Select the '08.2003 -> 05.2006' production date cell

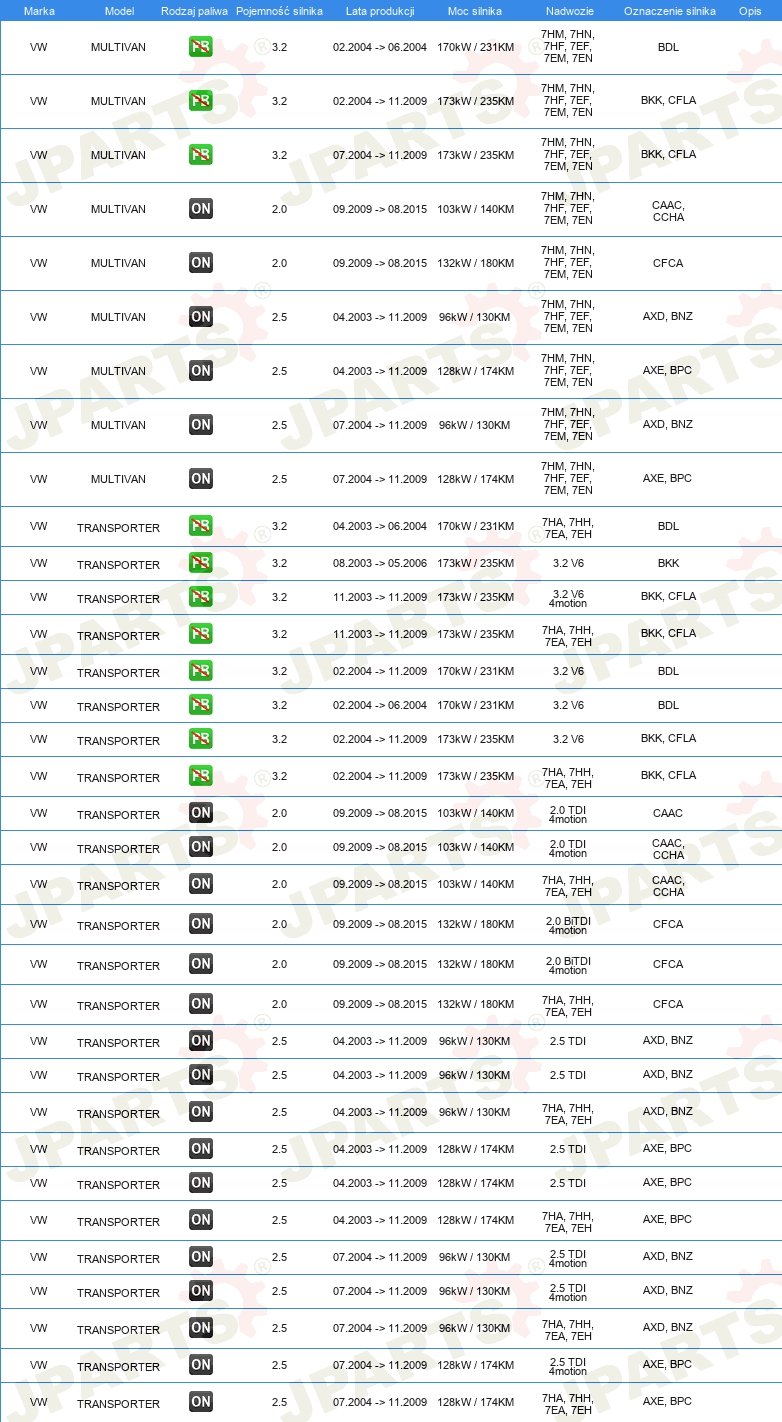pos(380,563)
